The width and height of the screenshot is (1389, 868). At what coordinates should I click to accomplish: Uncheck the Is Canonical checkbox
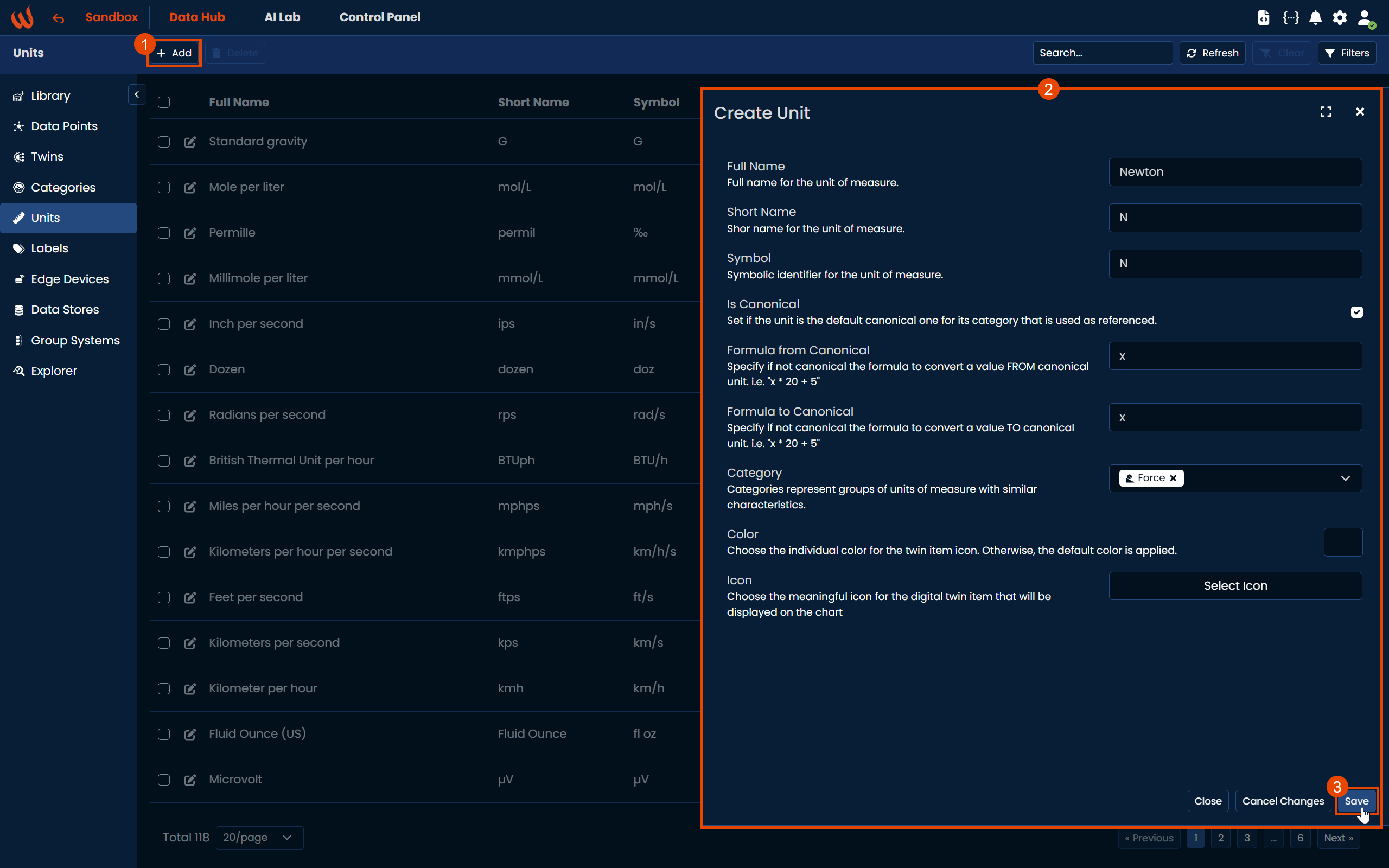(x=1357, y=312)
